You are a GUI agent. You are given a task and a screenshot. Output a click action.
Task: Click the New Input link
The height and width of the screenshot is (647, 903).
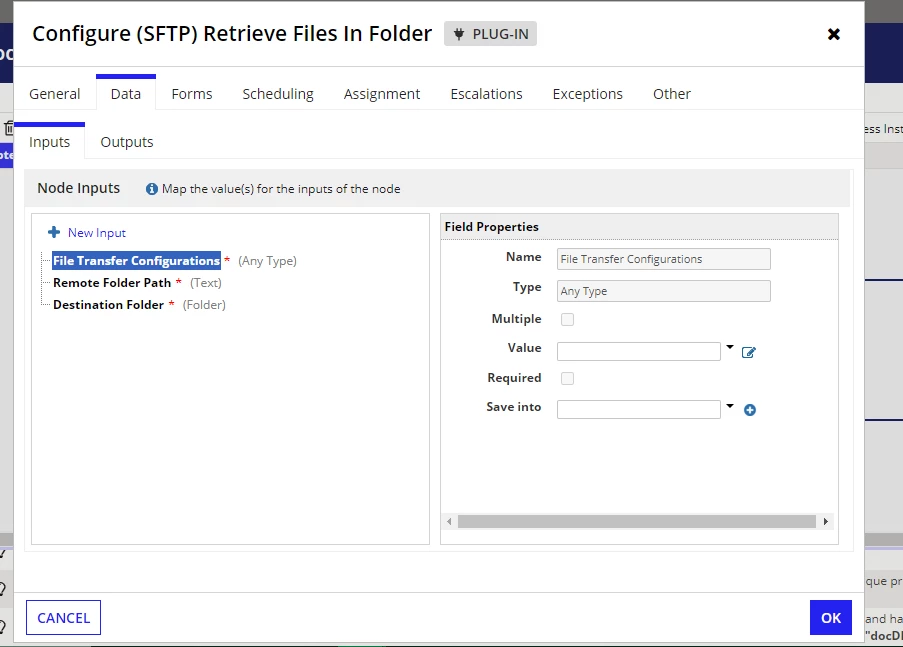click(x=97, y=233)
